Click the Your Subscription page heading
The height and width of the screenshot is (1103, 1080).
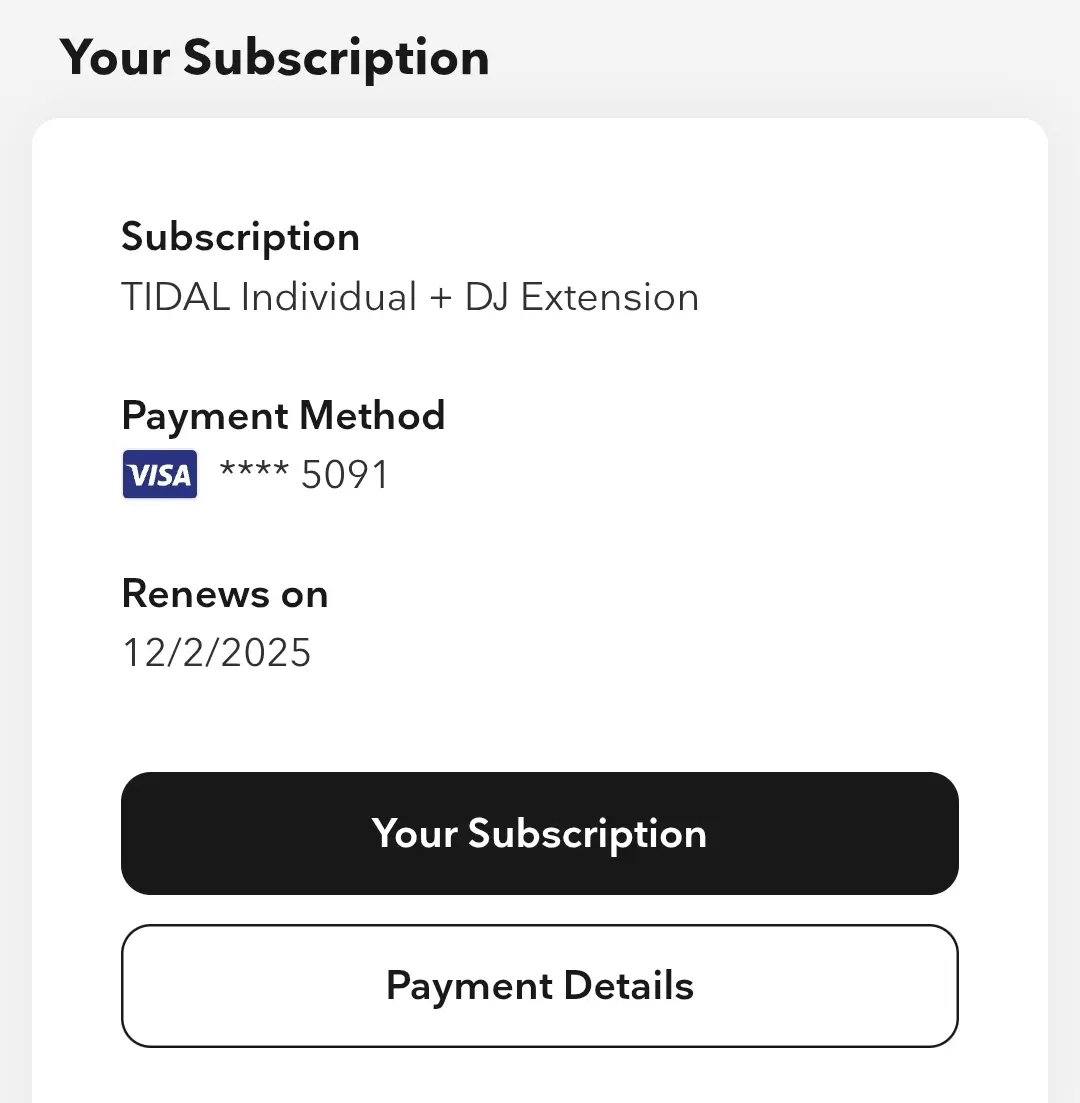(274, 59)
